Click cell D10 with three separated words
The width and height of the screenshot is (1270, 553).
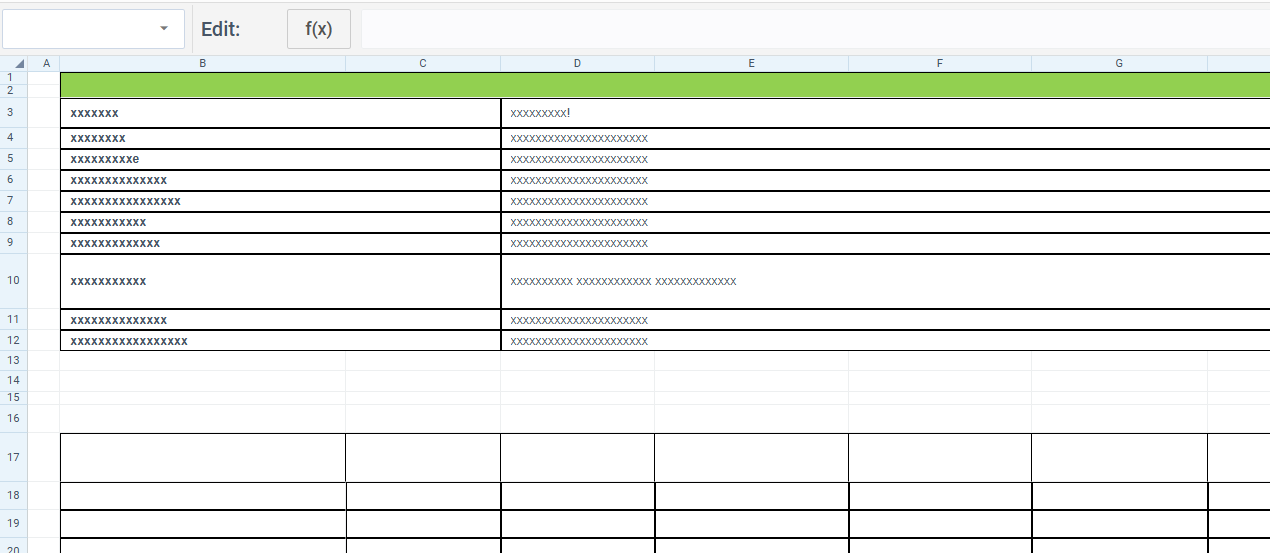(623, 281)
